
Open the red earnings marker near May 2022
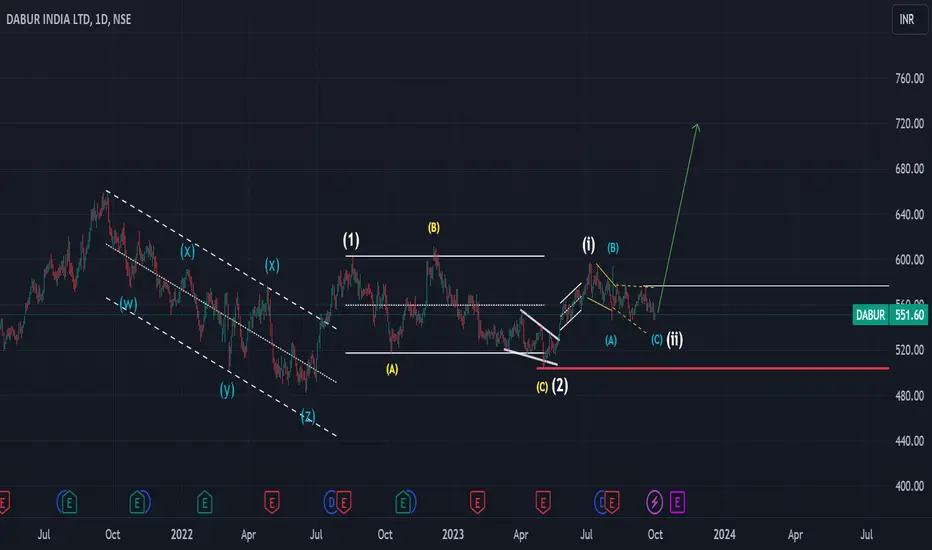coord(272,502)
